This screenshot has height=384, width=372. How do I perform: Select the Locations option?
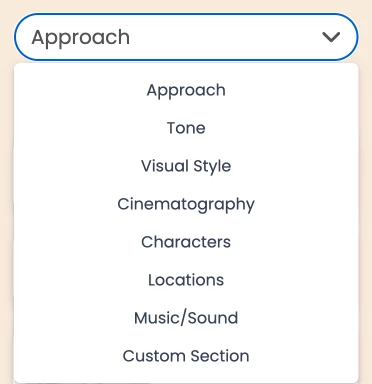pyautogui.click(x=186, y=280)
